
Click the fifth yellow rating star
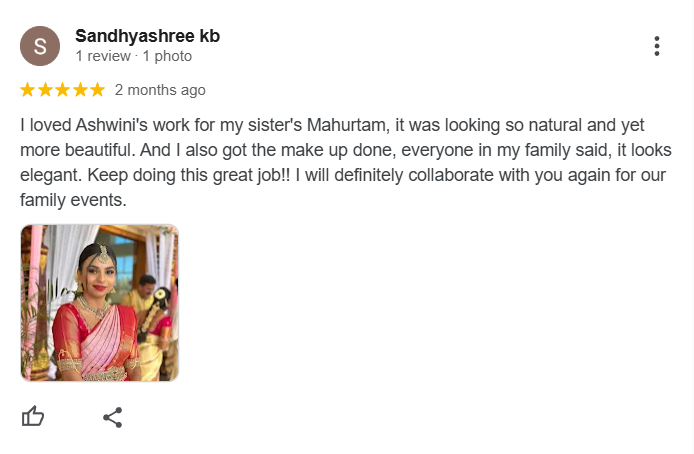pos(96,90)
